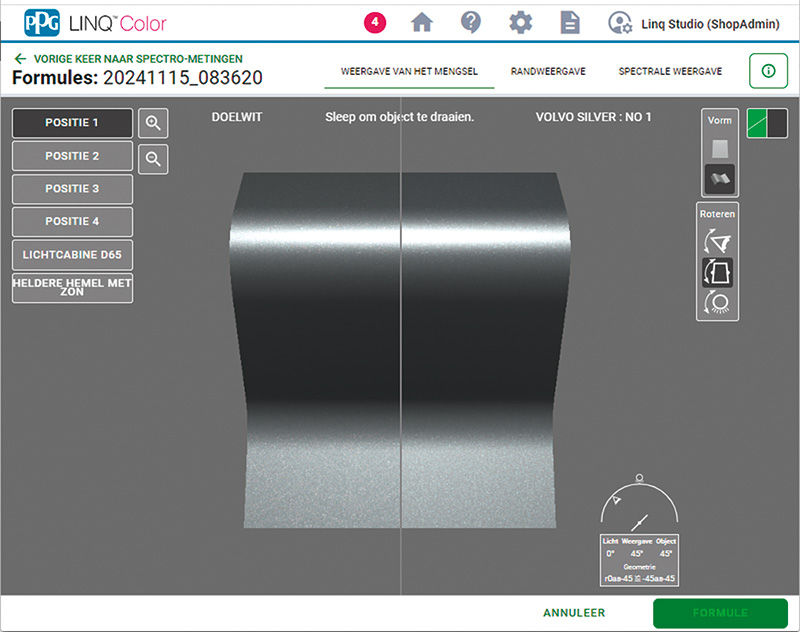Select Positie 3
The height and width of the screenshot is (632, 800).
[x=72, y=189]
